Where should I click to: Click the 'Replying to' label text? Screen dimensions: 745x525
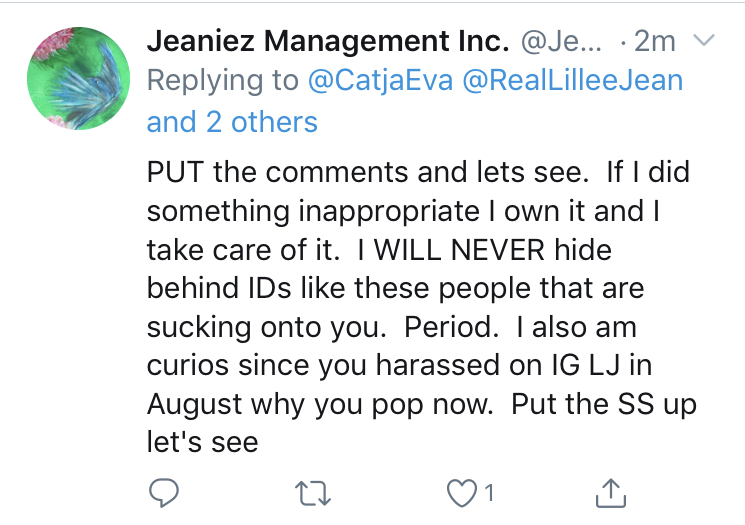pyautogui.click(x=223, y=81)
